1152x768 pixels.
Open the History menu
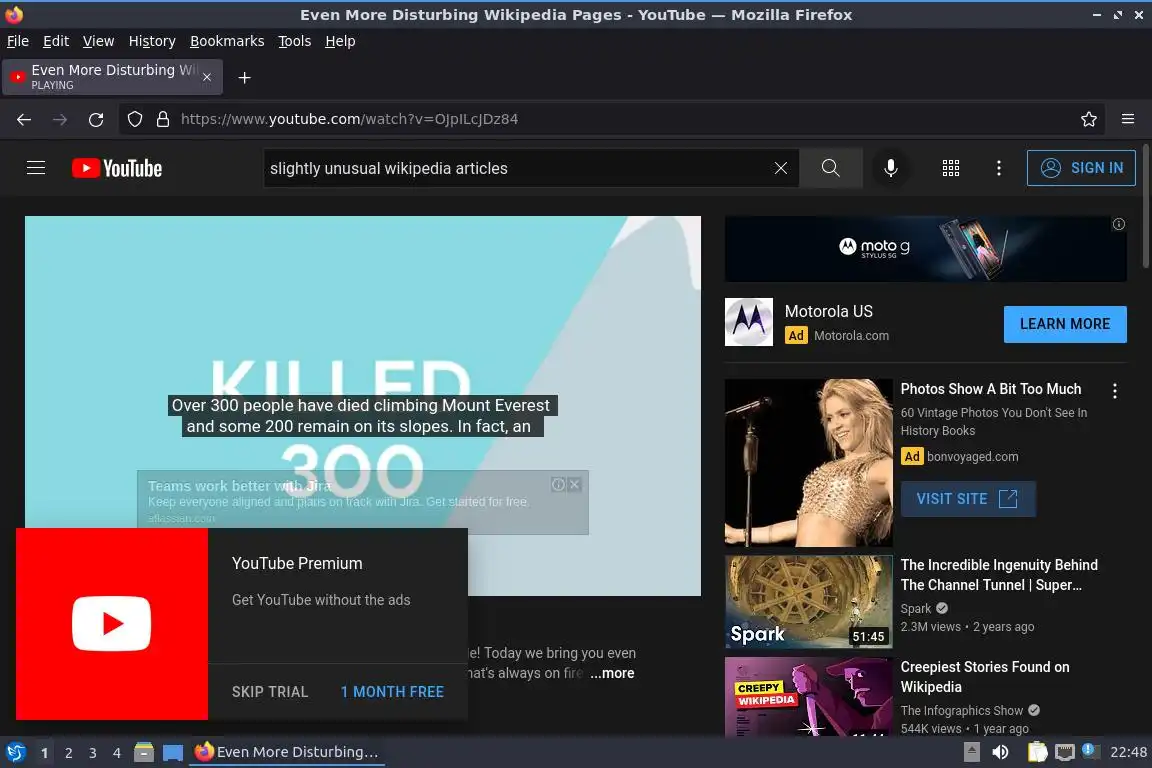(152, 41)
